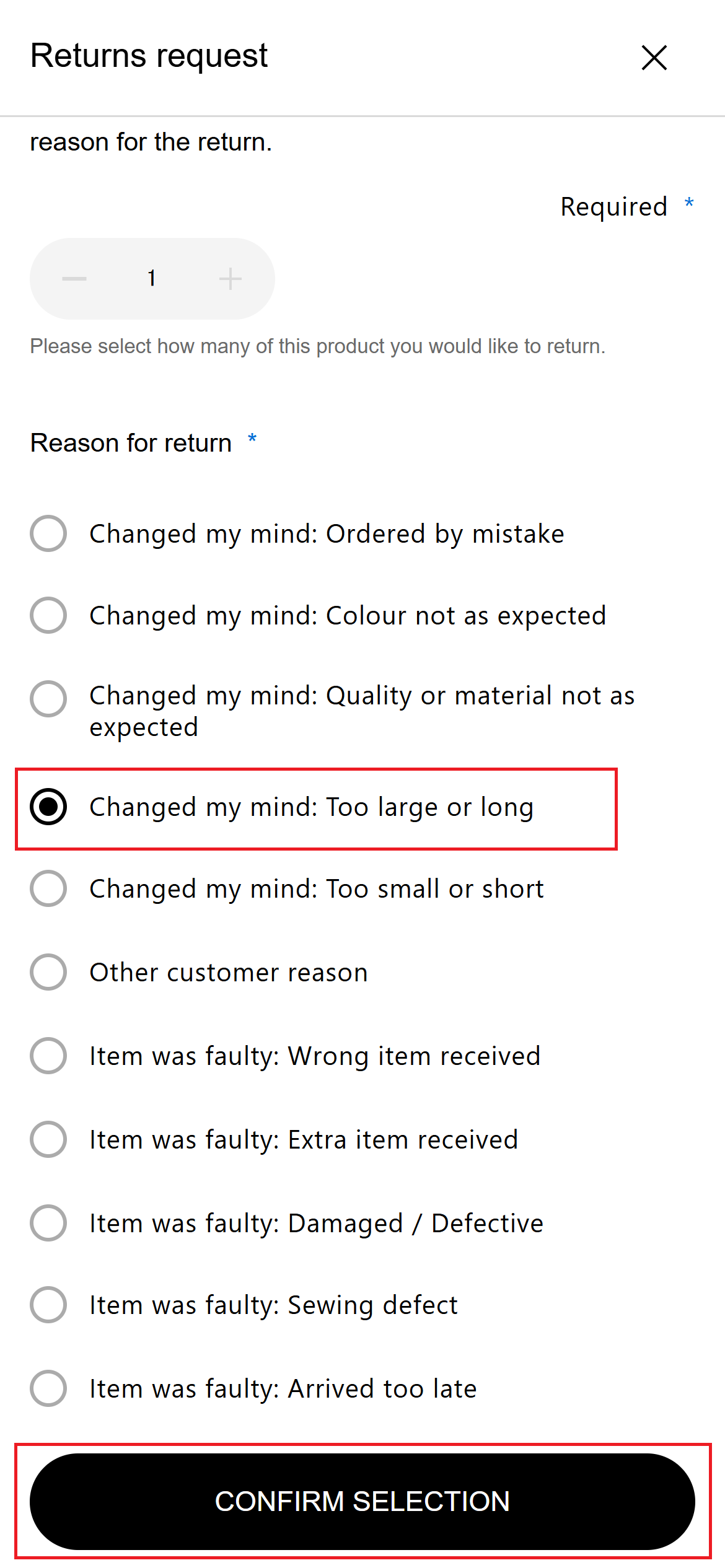Pick 'Wrong item received' radio button
The height and width of the screenshot is (1568, 725).
pyautogui.click(x=48, y=1056)
